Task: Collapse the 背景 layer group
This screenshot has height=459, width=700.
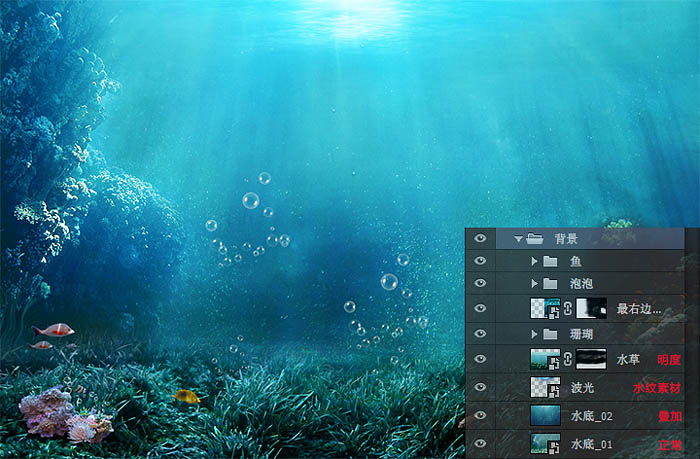Action: click(518, 239)
